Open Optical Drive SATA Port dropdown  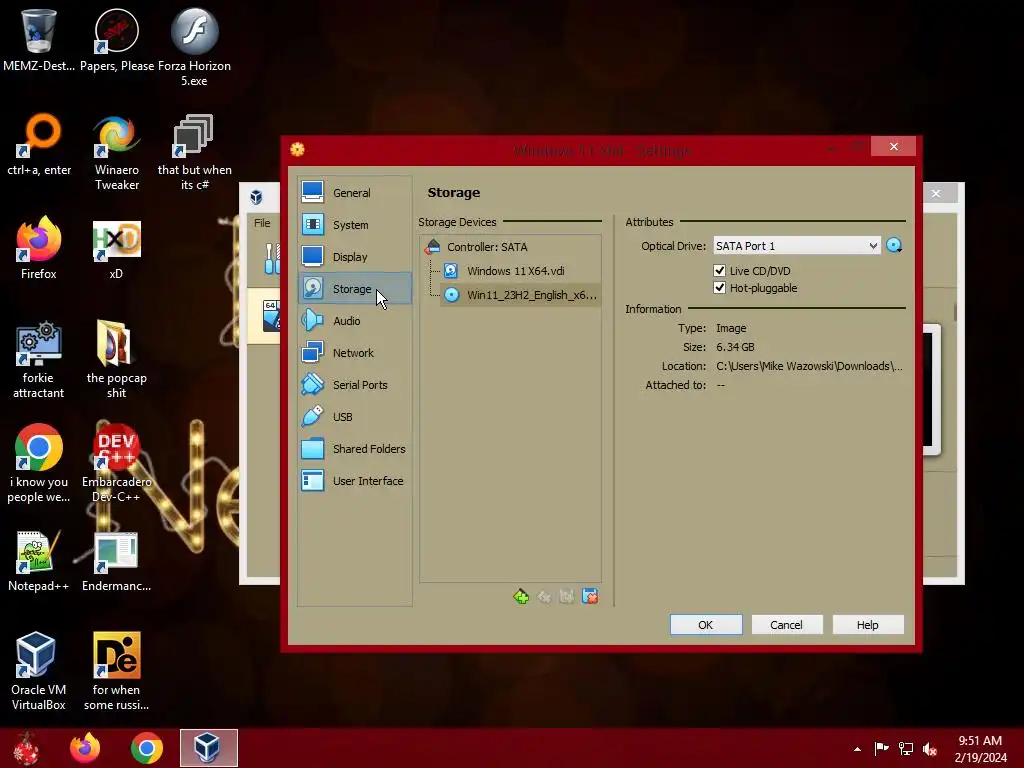click(x=797, y=246)
